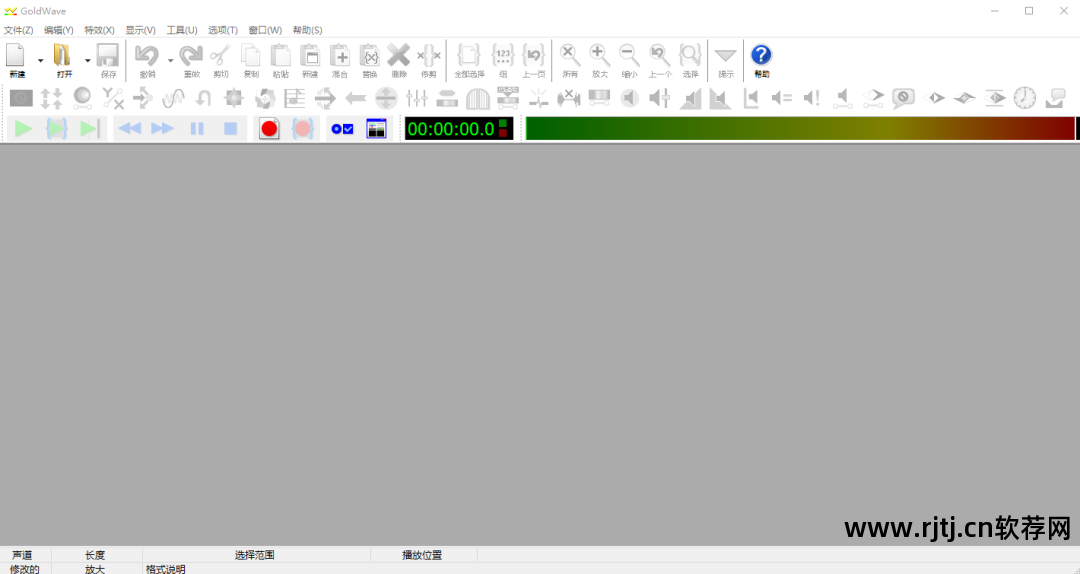Expand the dropdown arrow next to 打开
Screen dimensions: 1080x574
[87, 61]
